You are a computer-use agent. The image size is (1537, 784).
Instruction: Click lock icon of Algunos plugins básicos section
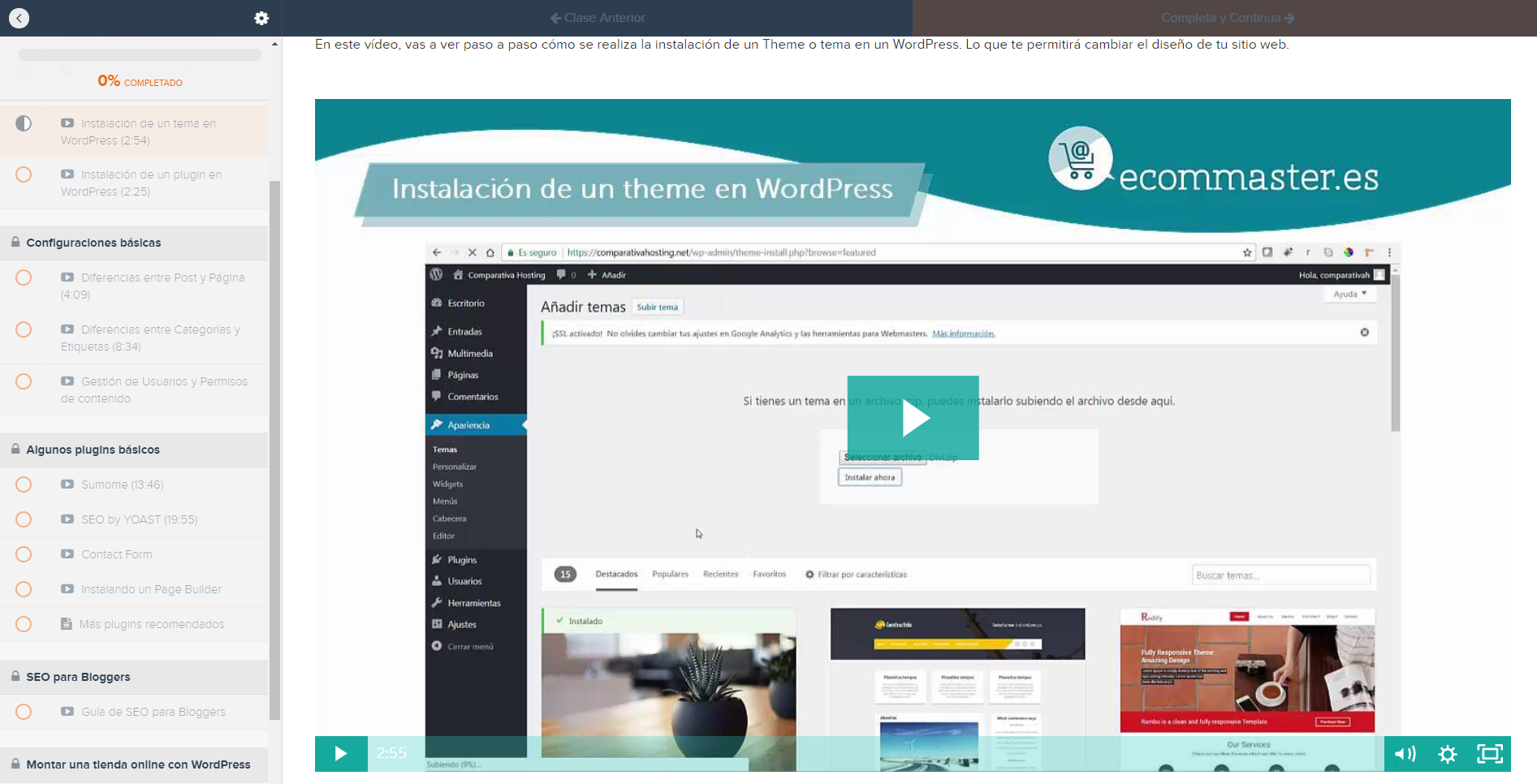click(15, 449)
